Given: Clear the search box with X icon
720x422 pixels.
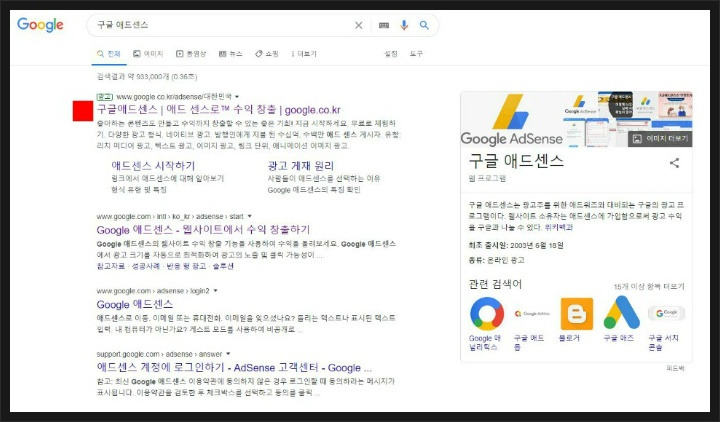Looking at the screenshot, I should pyautogui.click(x=359, y=25).
